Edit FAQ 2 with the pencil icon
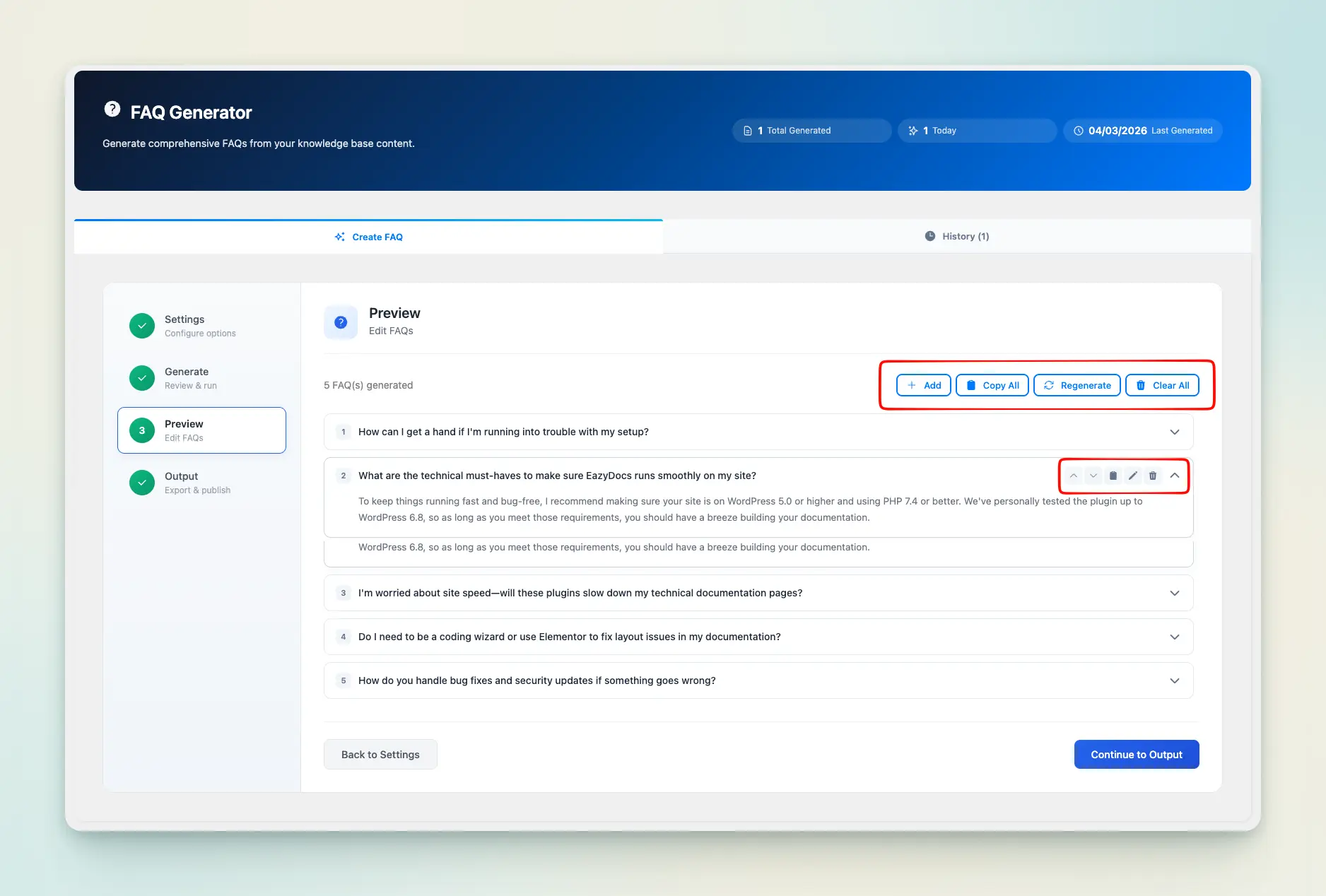 [1132, 476]
